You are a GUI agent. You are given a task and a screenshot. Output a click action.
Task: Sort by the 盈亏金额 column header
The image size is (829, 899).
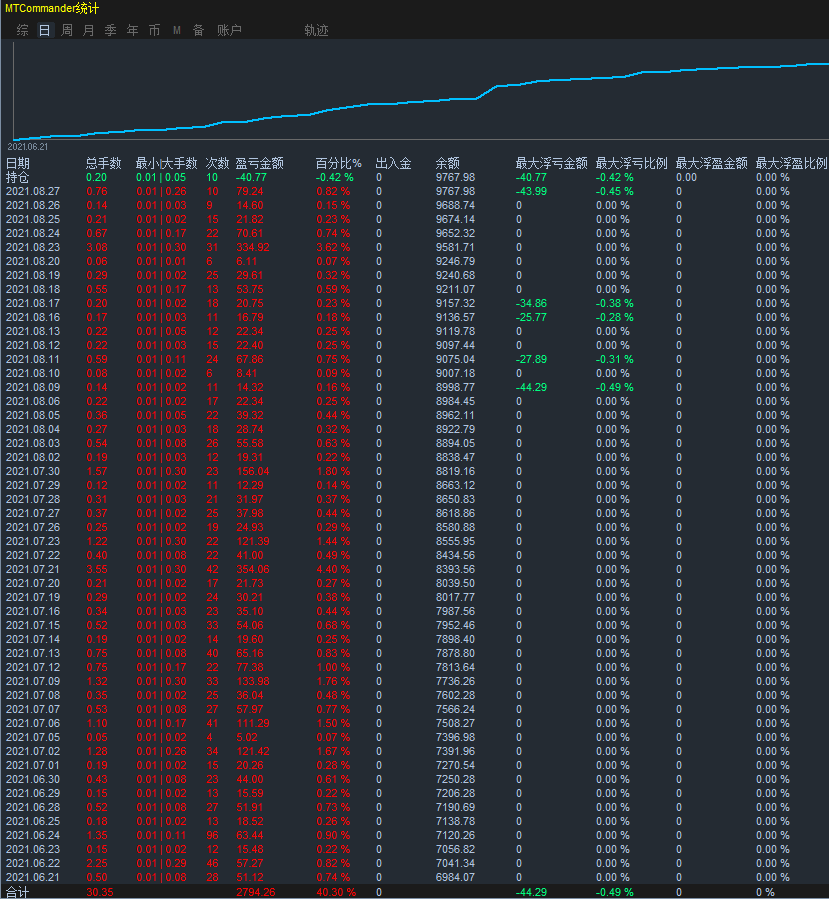tap(259, 163)
